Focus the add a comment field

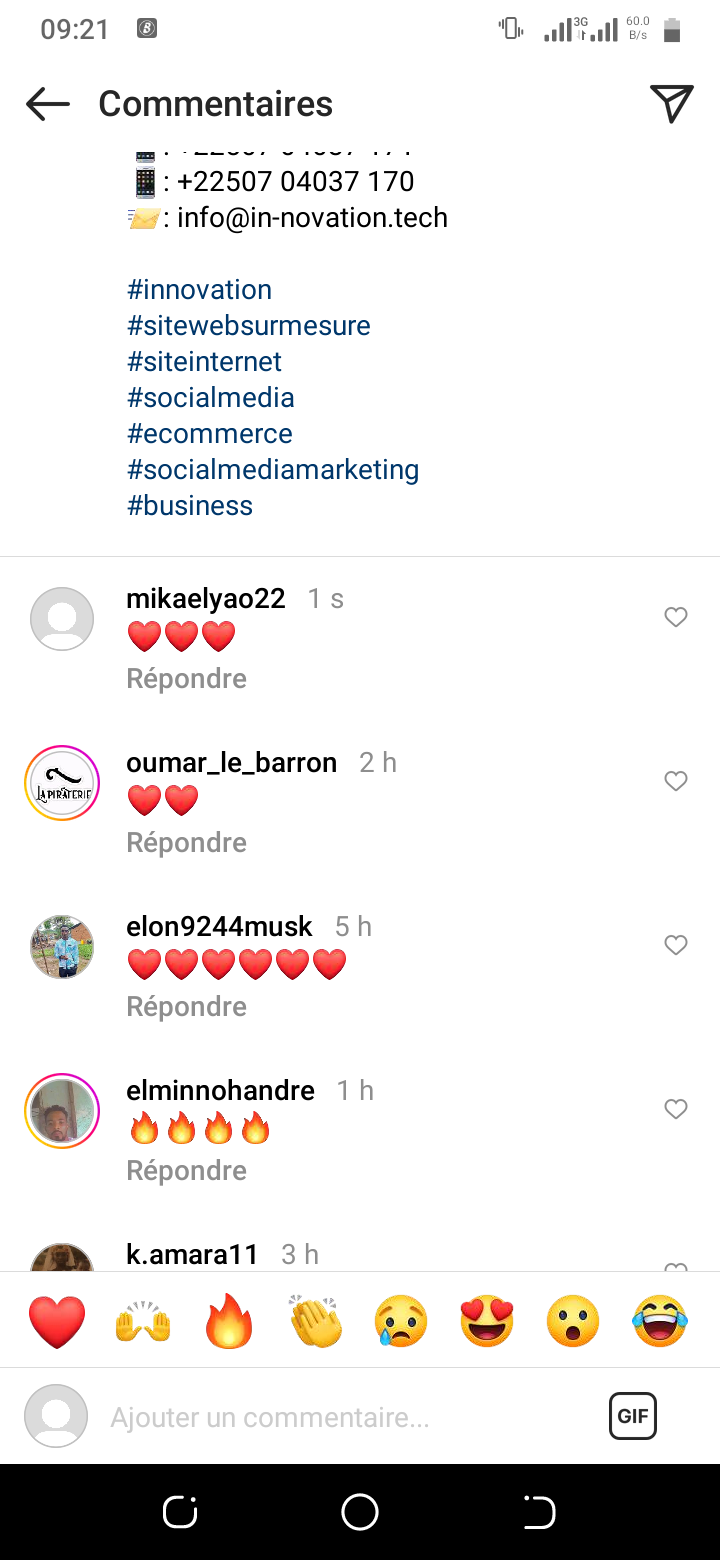pos(340,1417)
